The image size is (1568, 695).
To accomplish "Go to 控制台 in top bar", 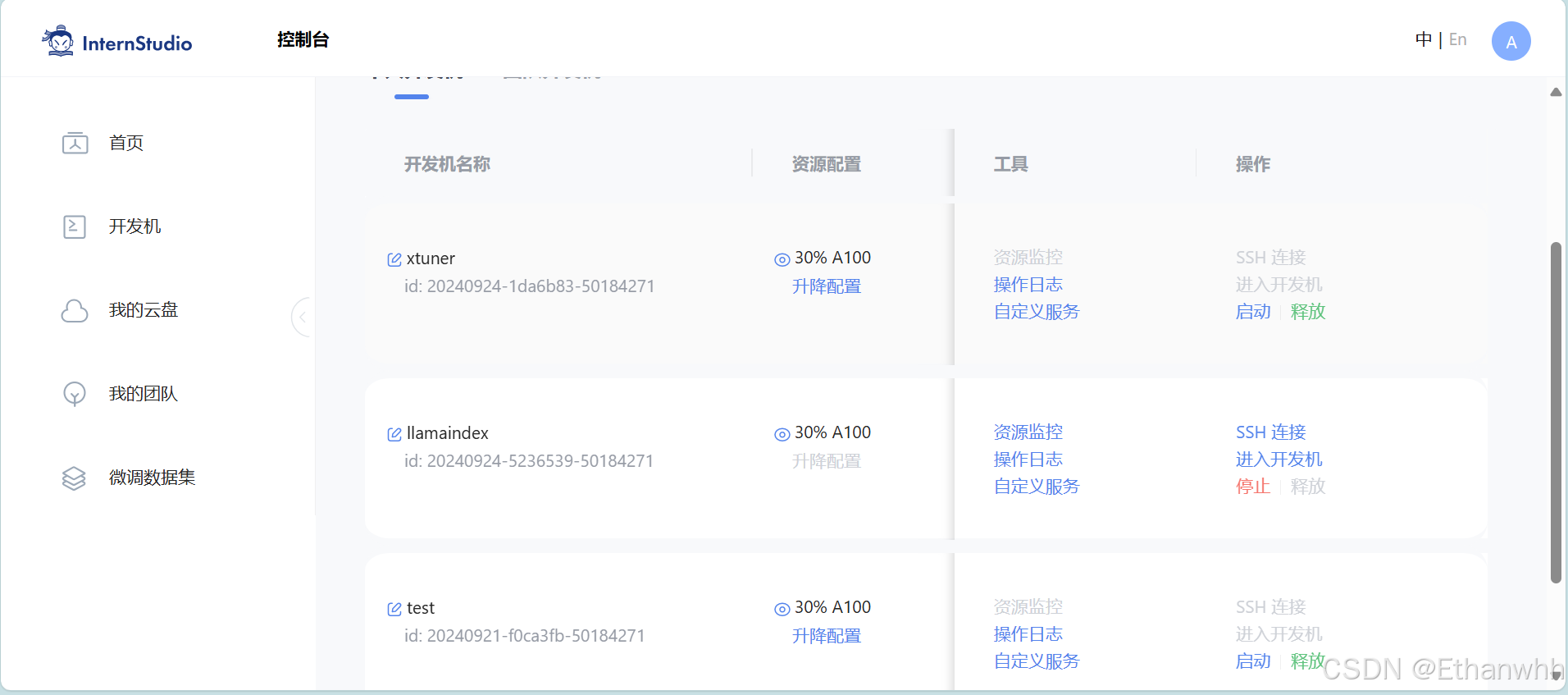I will pos(303,39).
